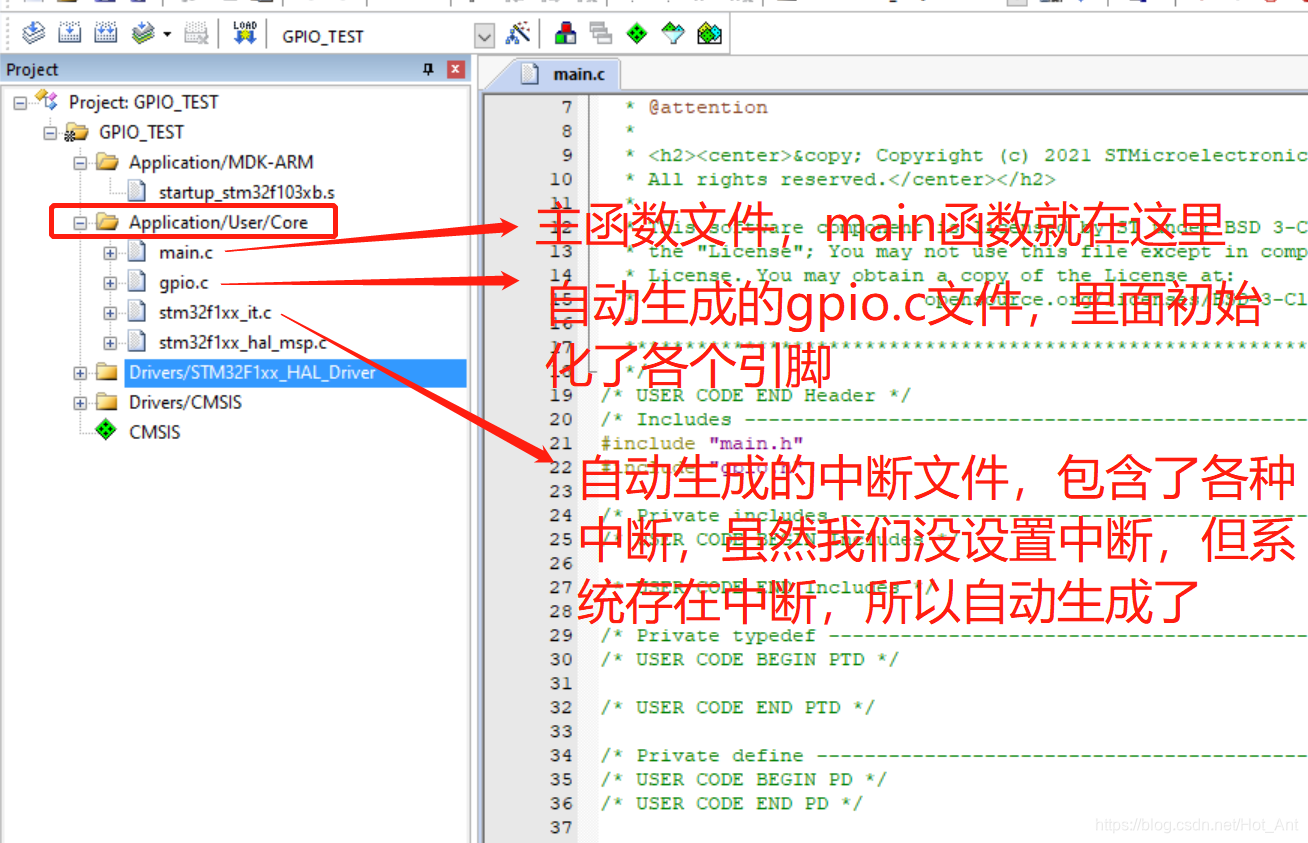Open the GPIO_TEST target selection combo box
1308x843 pixels.
click(386, 36)
